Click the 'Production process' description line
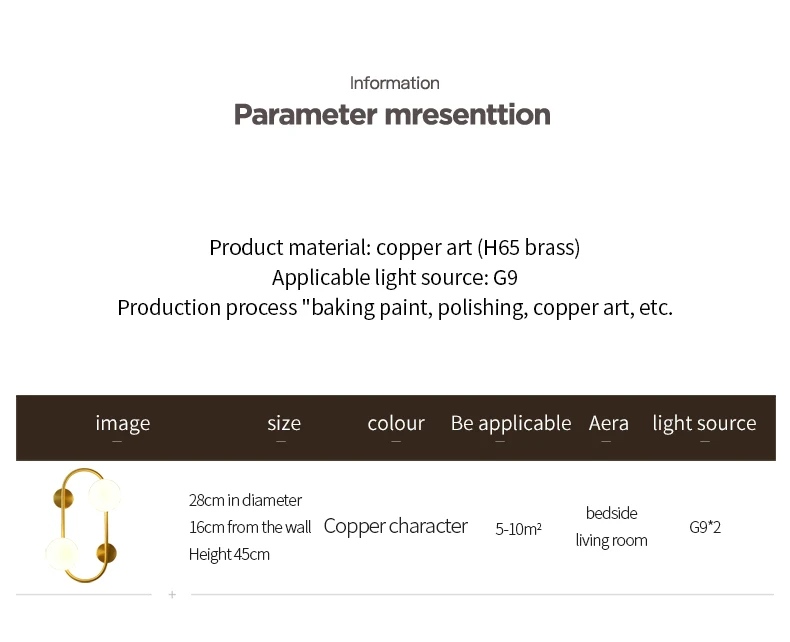 (395, 307)
